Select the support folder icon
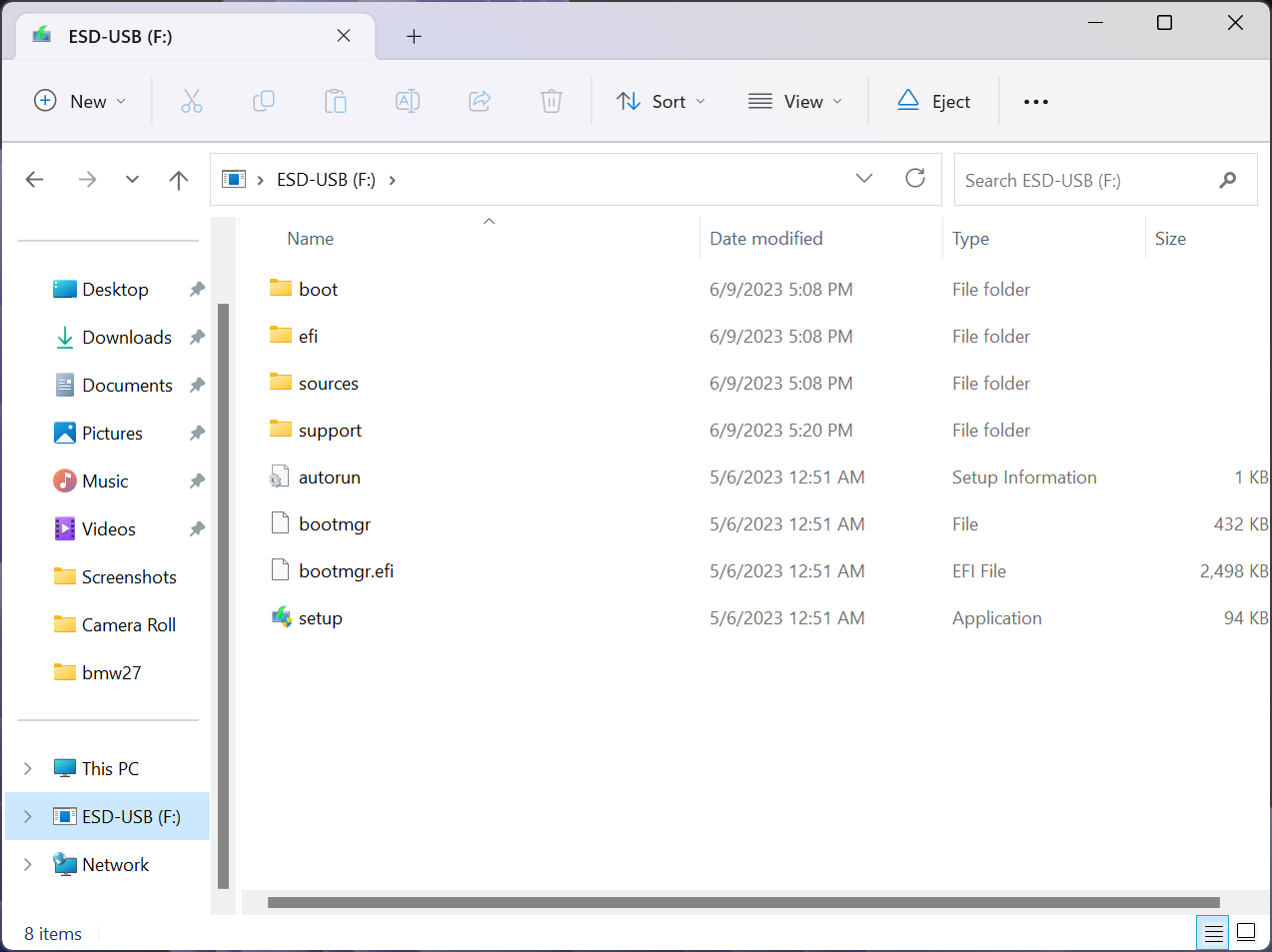Image resolution: width=1272 pixels, height=952 pixels. [x=281, y=429]
